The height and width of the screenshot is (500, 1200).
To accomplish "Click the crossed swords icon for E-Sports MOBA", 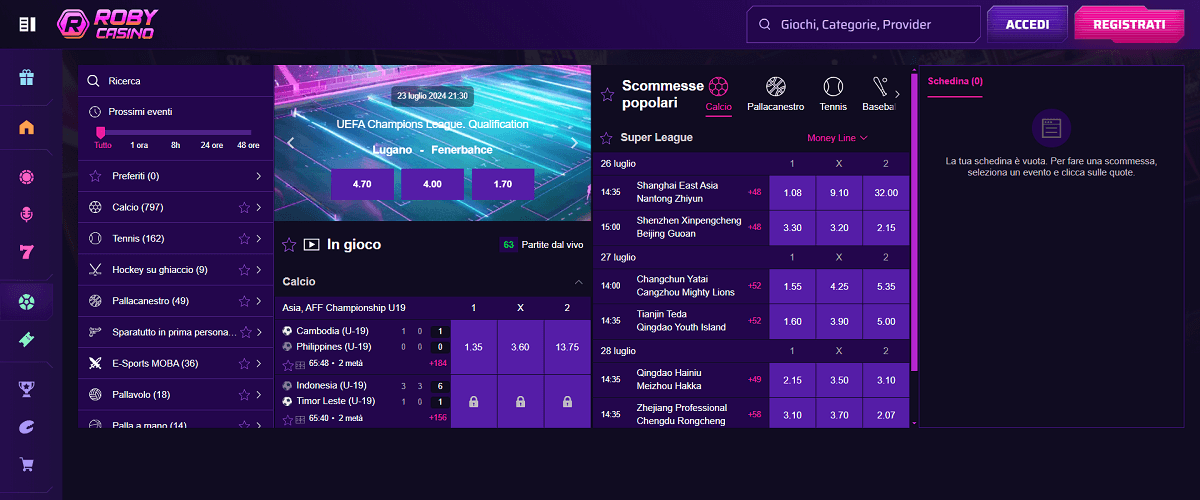I will coord(95,363).
